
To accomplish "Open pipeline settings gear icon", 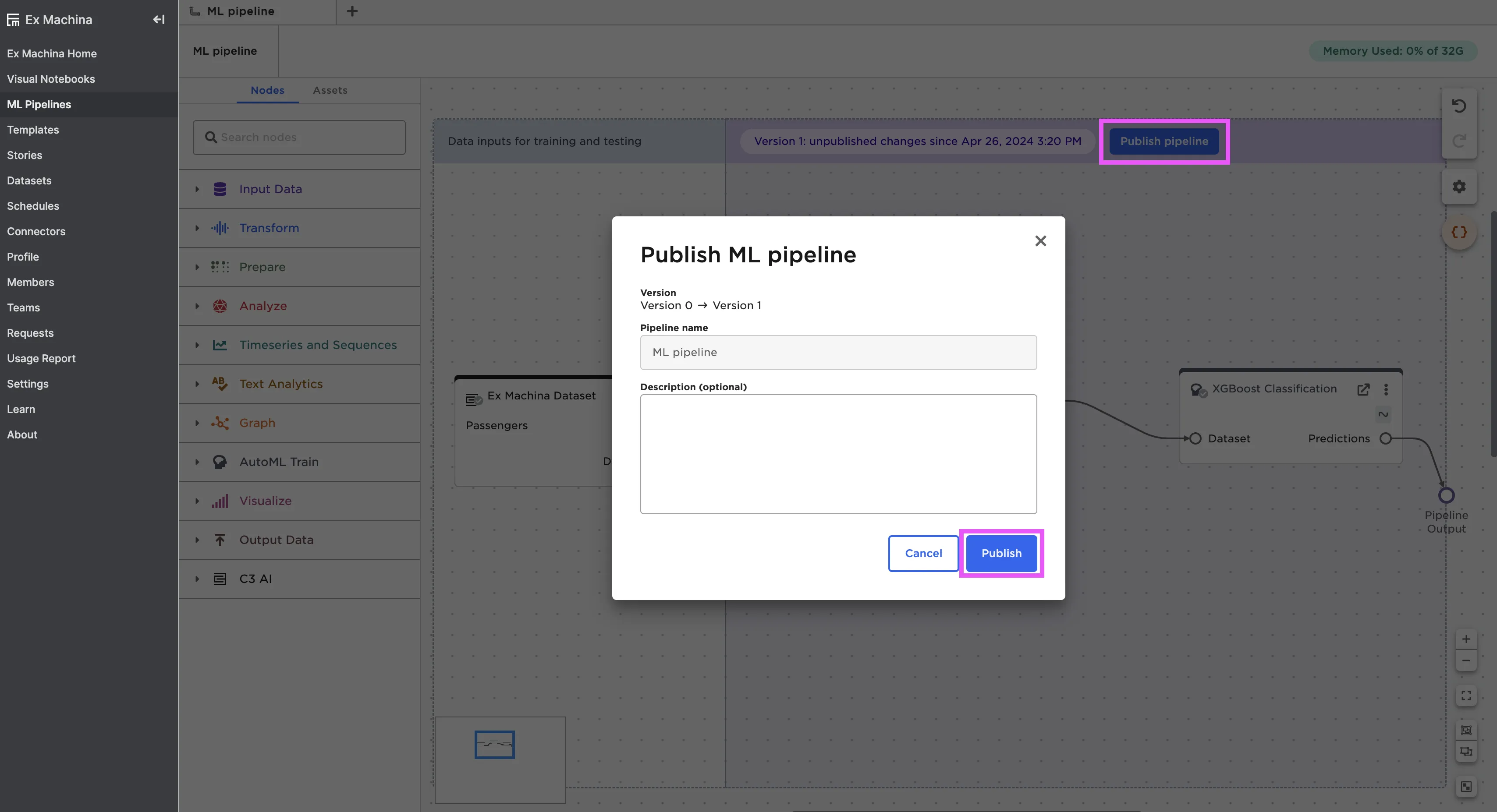I will [x=1458, y=187].
